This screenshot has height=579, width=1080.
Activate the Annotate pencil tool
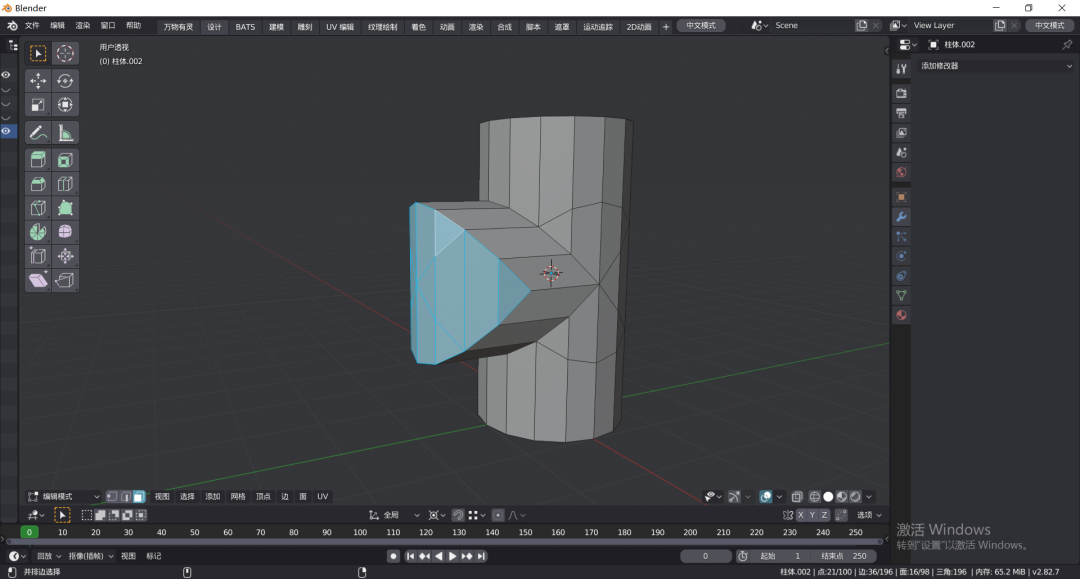(38, 132)
